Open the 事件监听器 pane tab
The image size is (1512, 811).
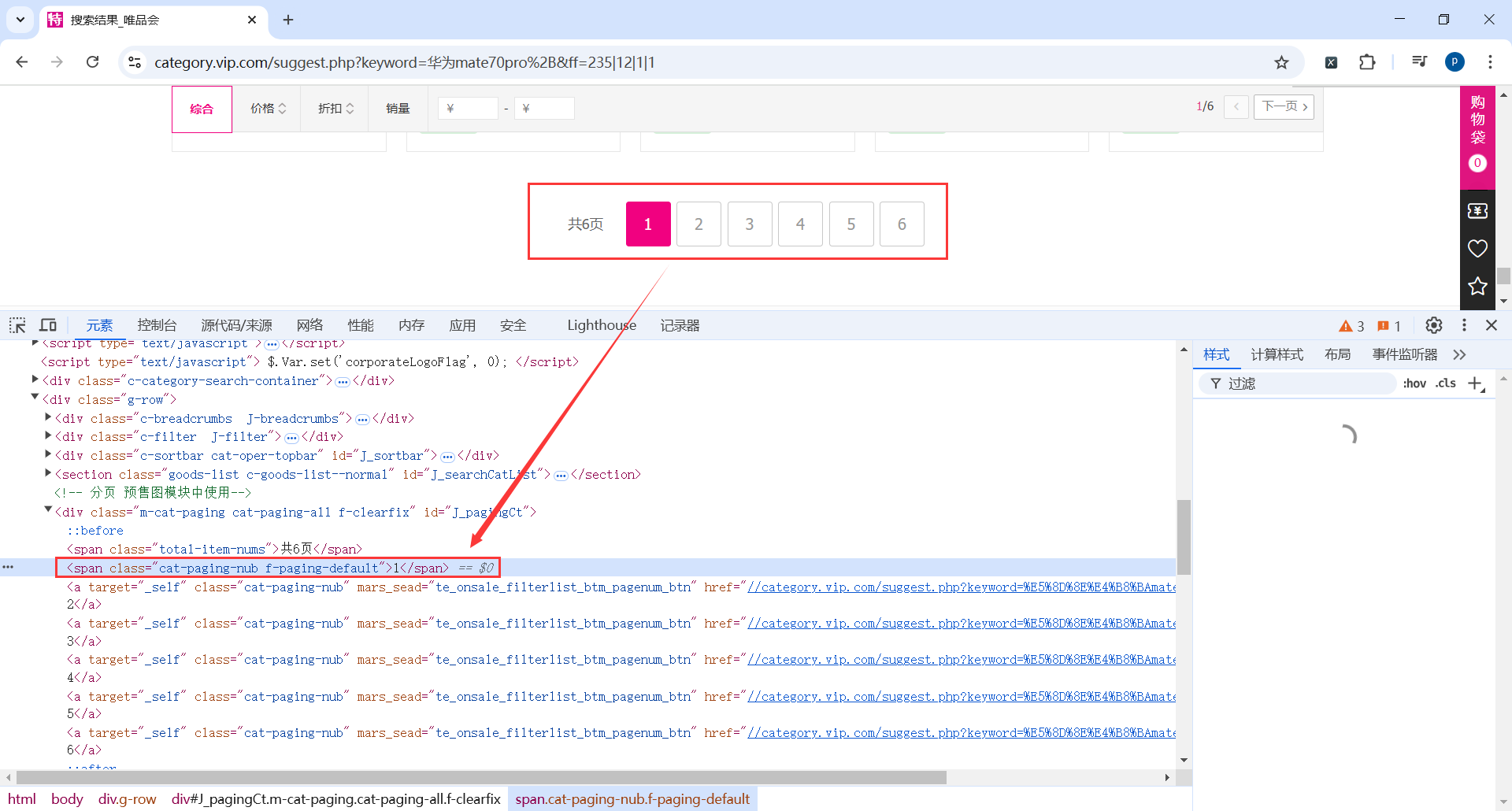[x=1405, y=355]
